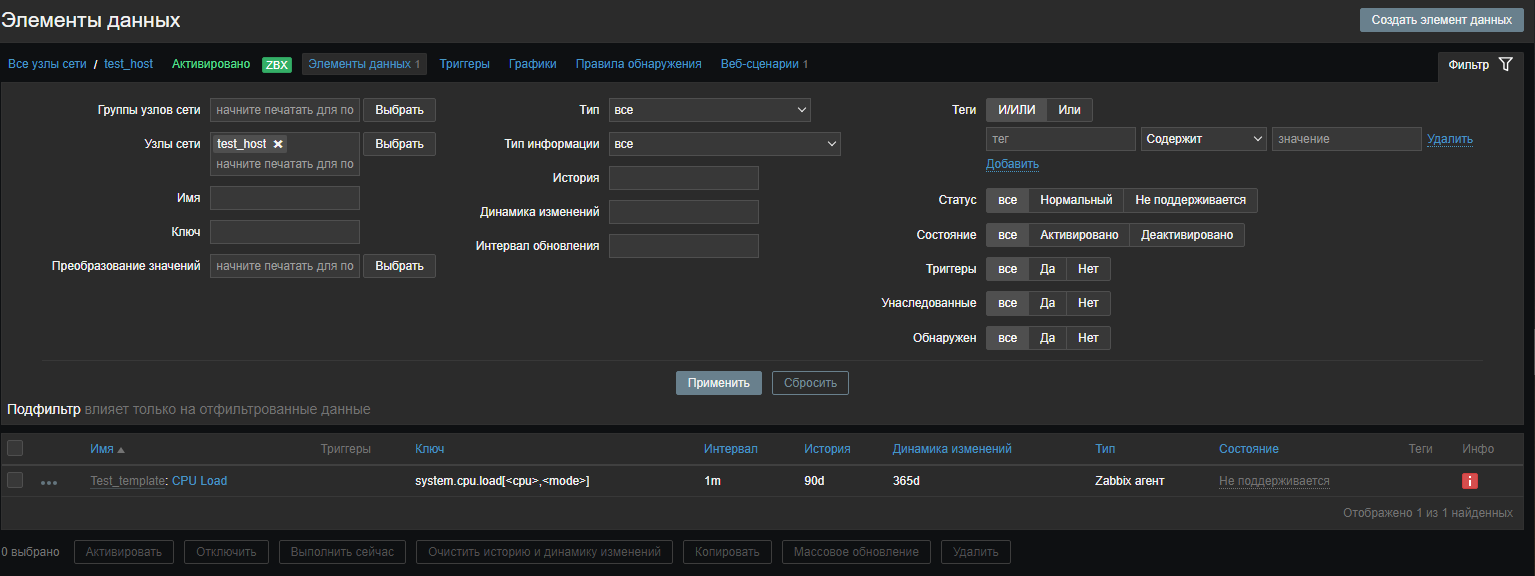Open the Тип dropdown
Viewport: 1535px width, 576px height.
point(709,110)
